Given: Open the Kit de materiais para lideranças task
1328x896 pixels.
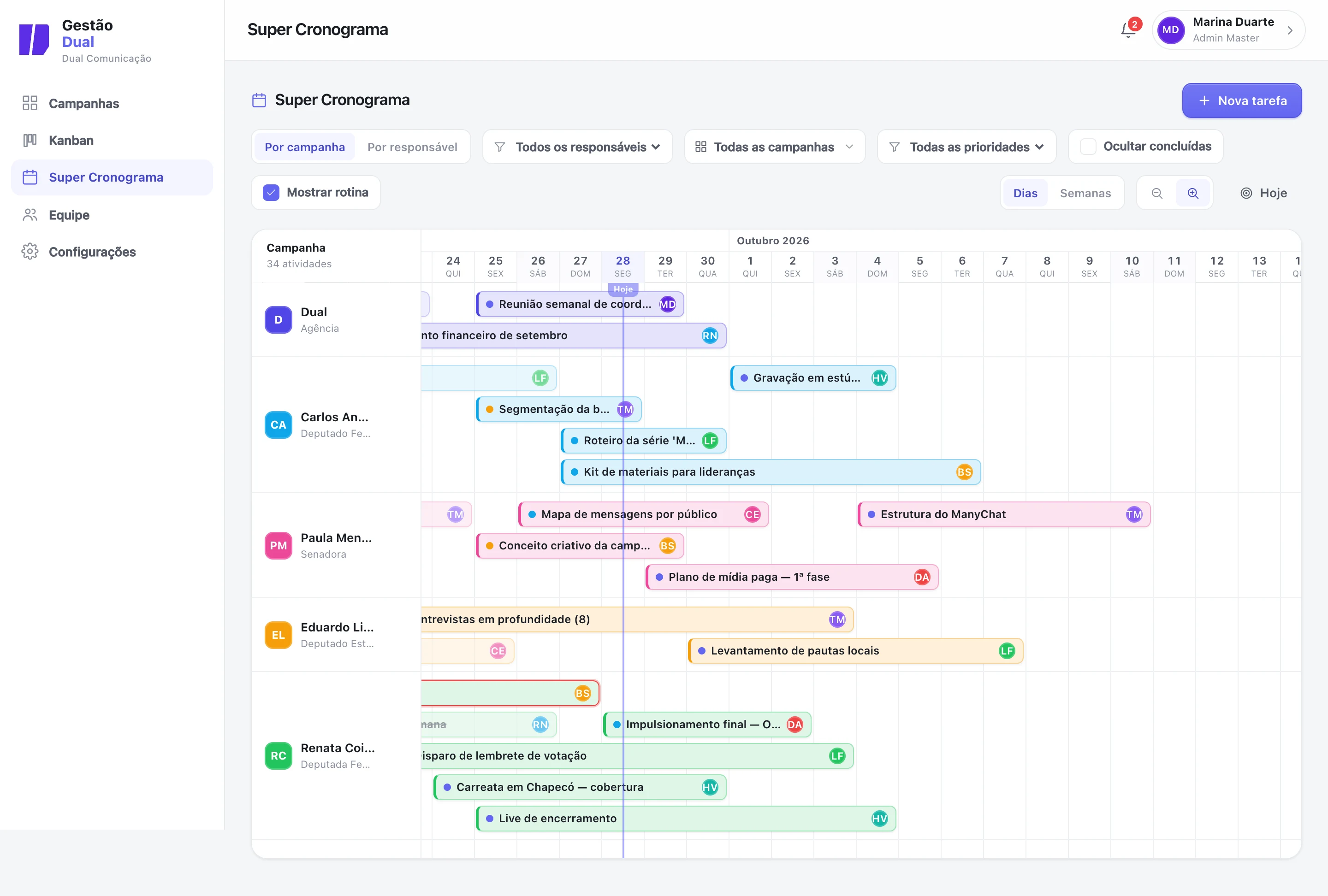Looking at the screenshot, I should [x=771, y=472].
